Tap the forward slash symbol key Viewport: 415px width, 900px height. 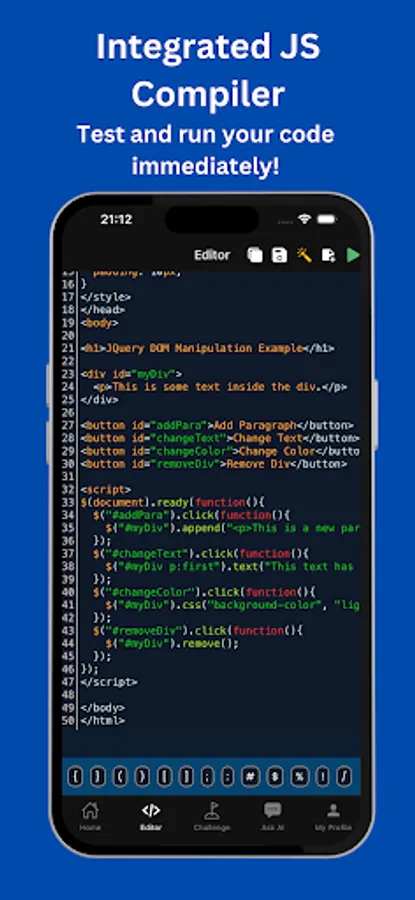pos(343,777)
